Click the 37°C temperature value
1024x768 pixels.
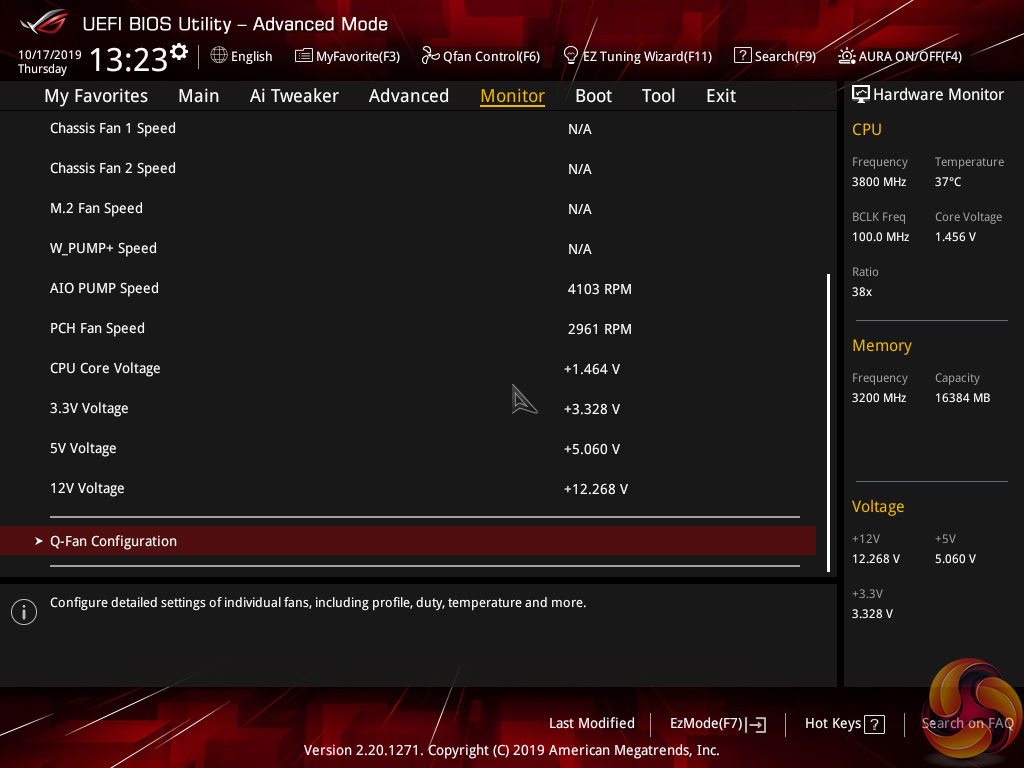(x=948, y=182)
